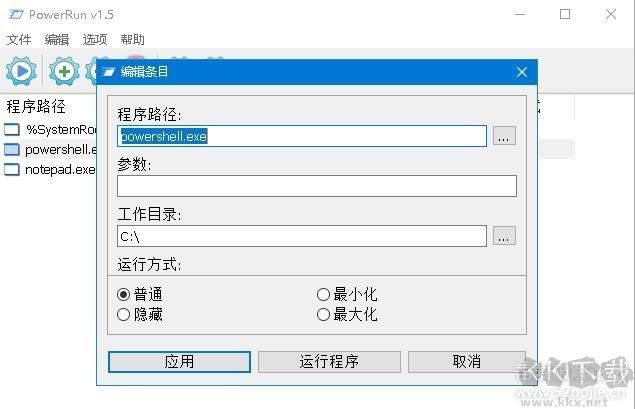
Task: Select the 普通 run mode radio button
Action: 124,294
